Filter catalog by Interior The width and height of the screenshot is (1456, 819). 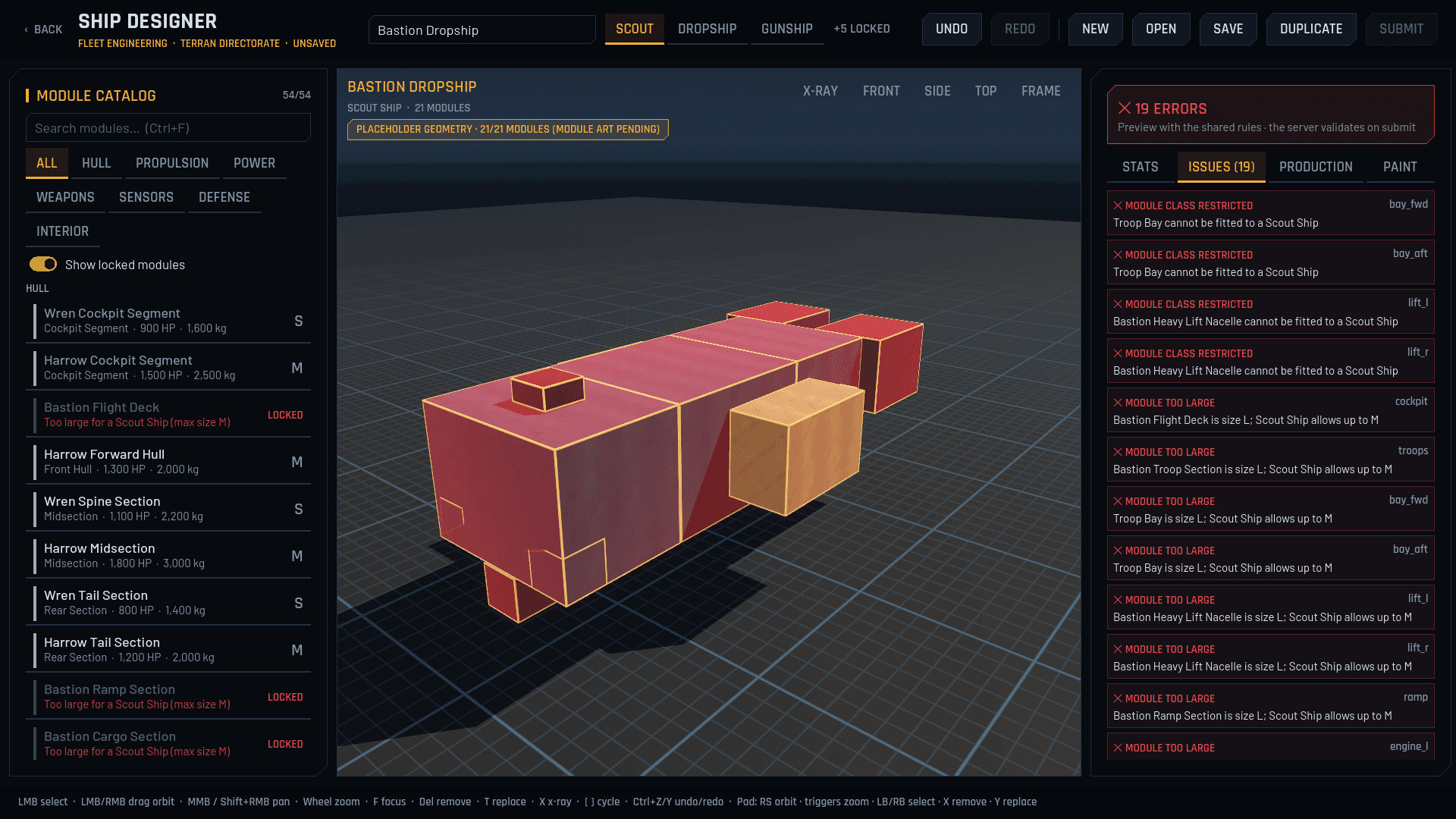(62, 231)
